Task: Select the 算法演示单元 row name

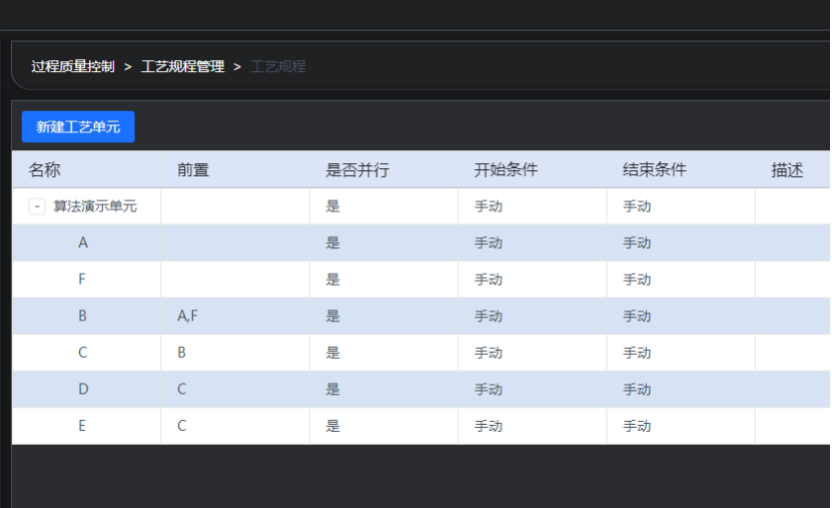Action: [x=95, y=206]
